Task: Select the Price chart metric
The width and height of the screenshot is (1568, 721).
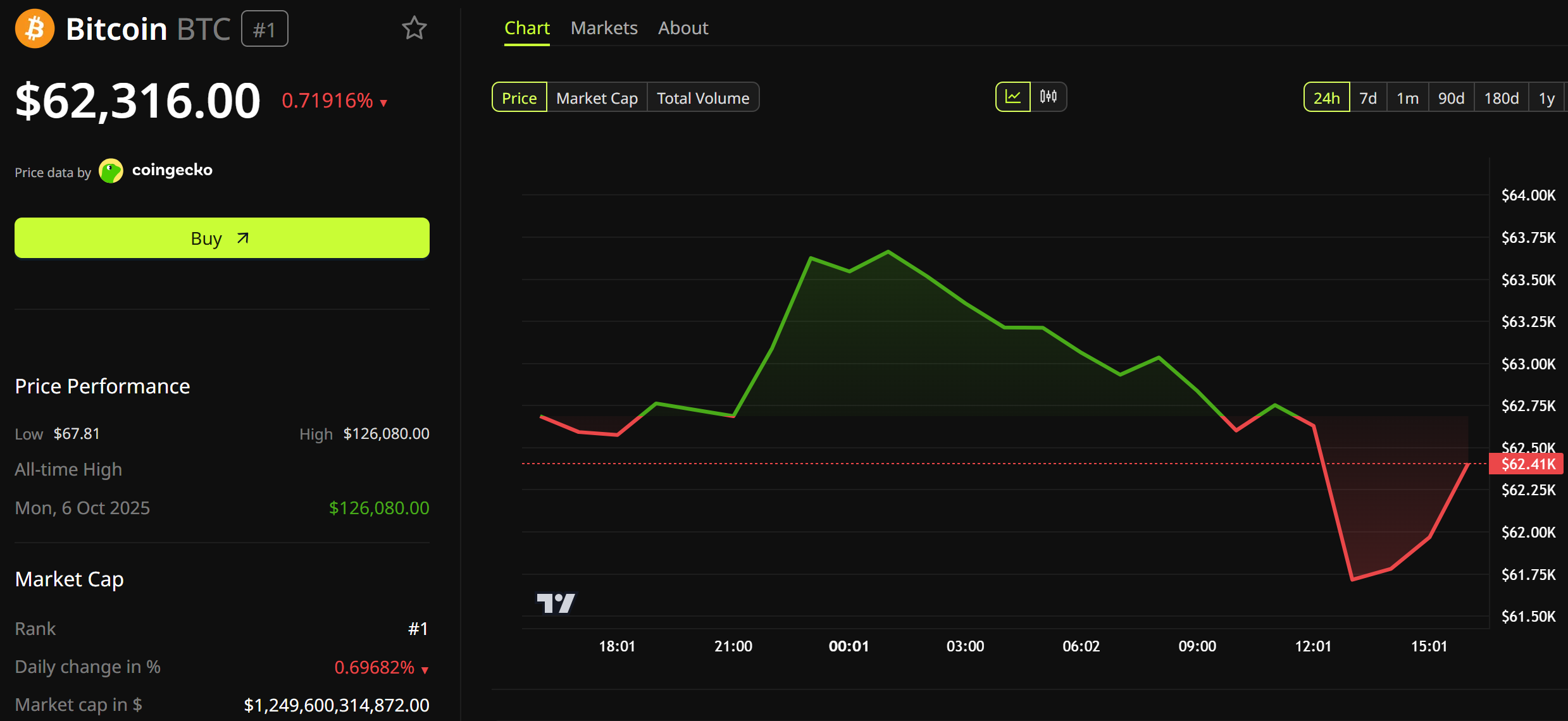Action: coord(520,97)
